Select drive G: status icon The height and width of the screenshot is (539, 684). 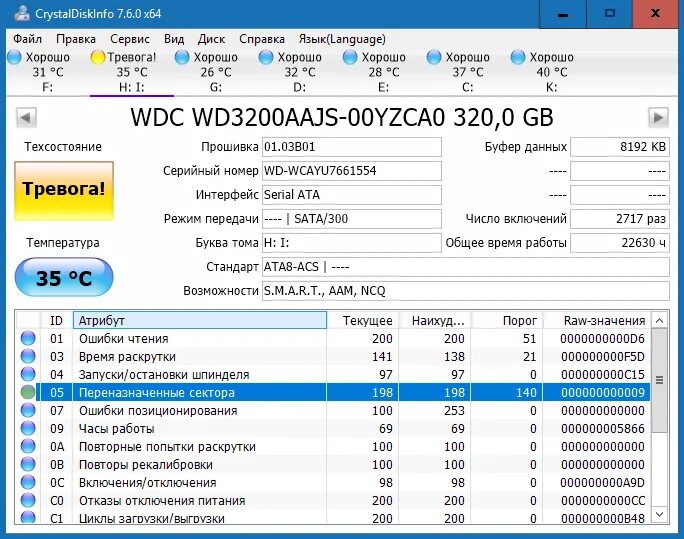pyautogui.click(x=181, y=57)
